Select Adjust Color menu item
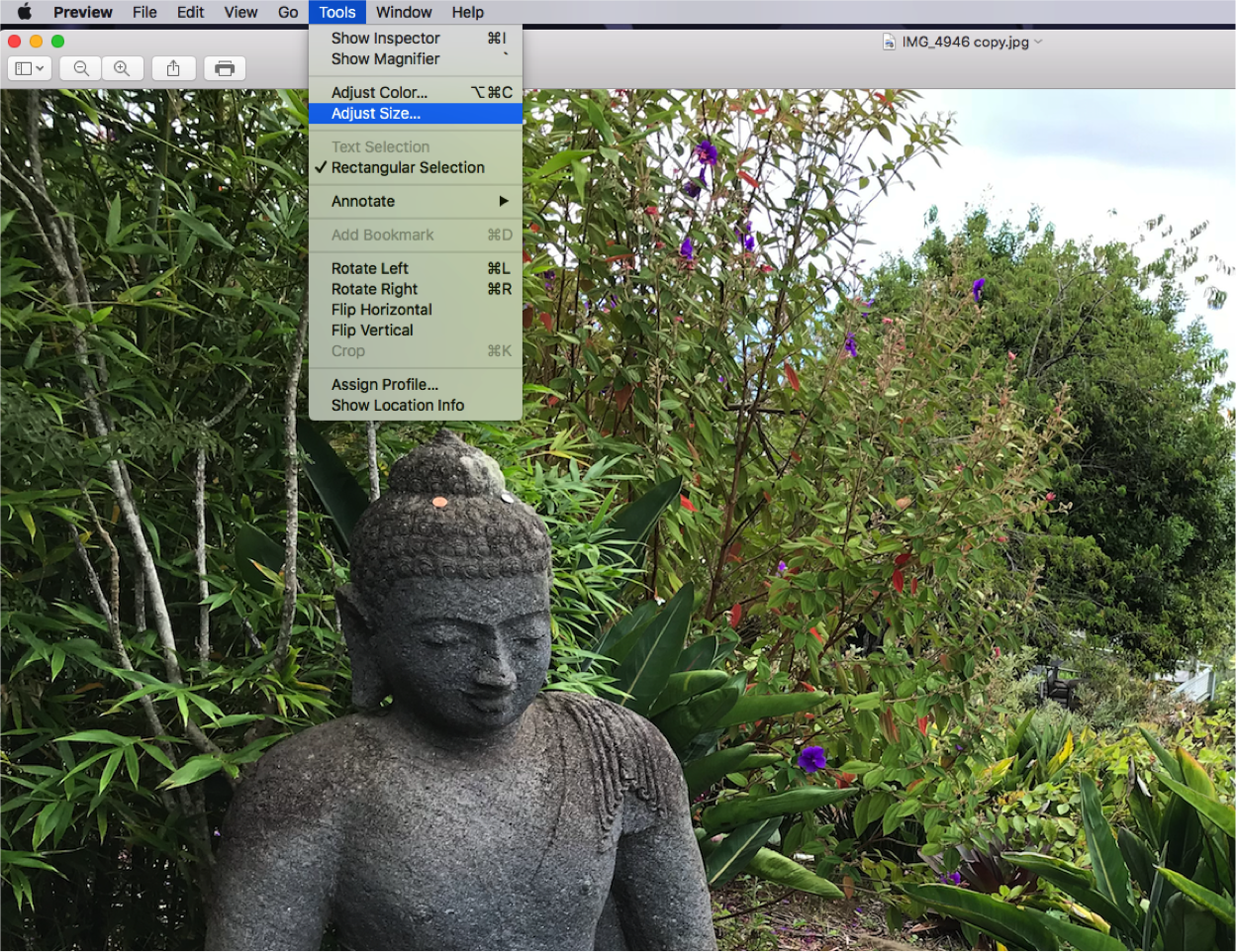1236x952 pixels. (379, 92)
